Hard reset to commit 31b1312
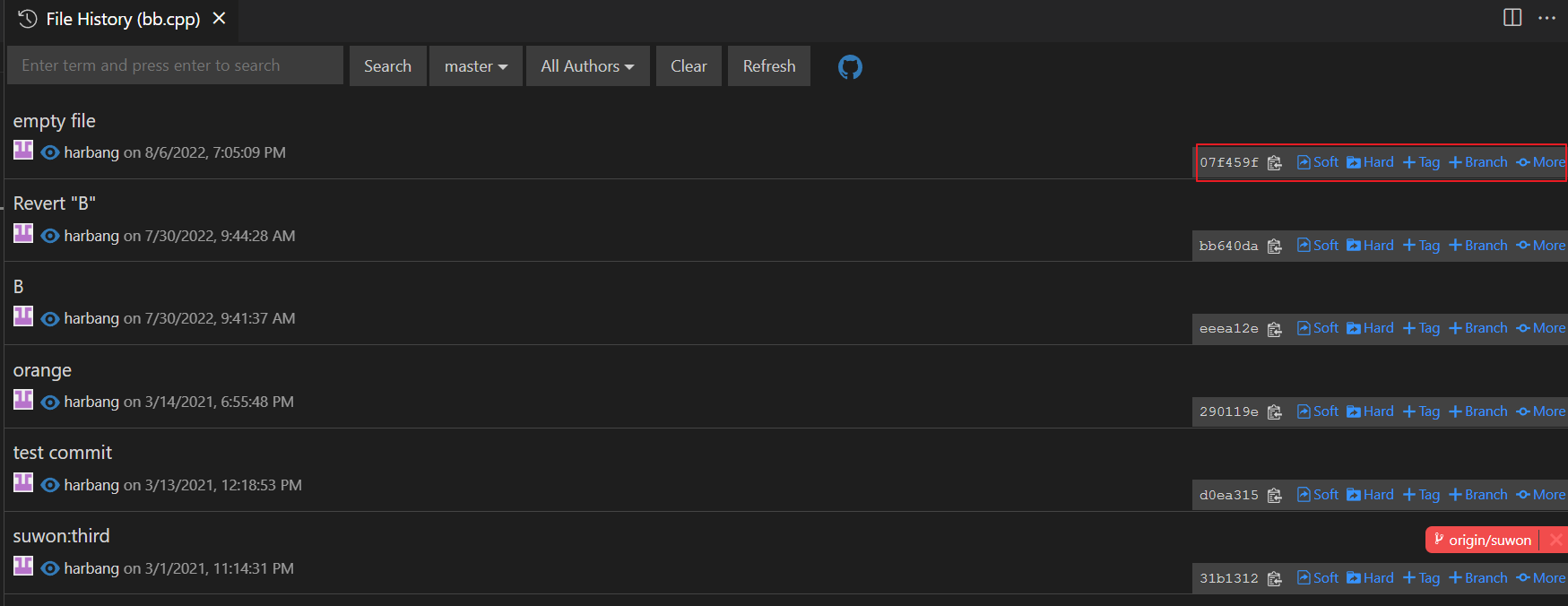This screenshot has height=606, width=1568. pos(1370,578)
